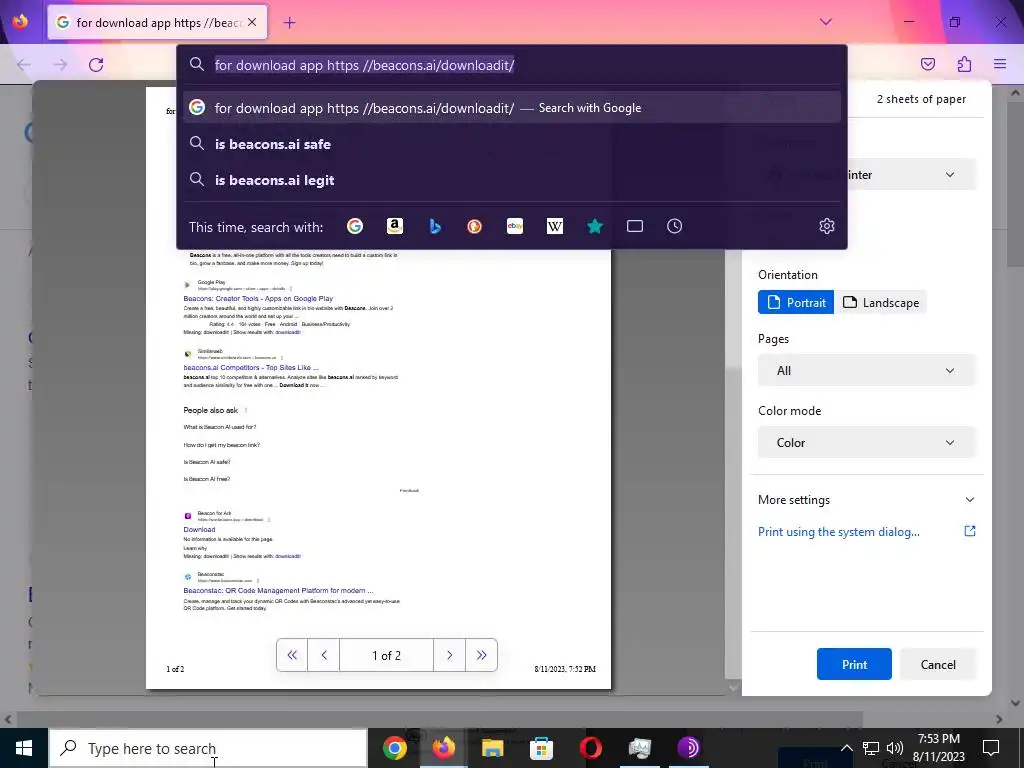
Task: Go back to previous page
Action: 24,65
